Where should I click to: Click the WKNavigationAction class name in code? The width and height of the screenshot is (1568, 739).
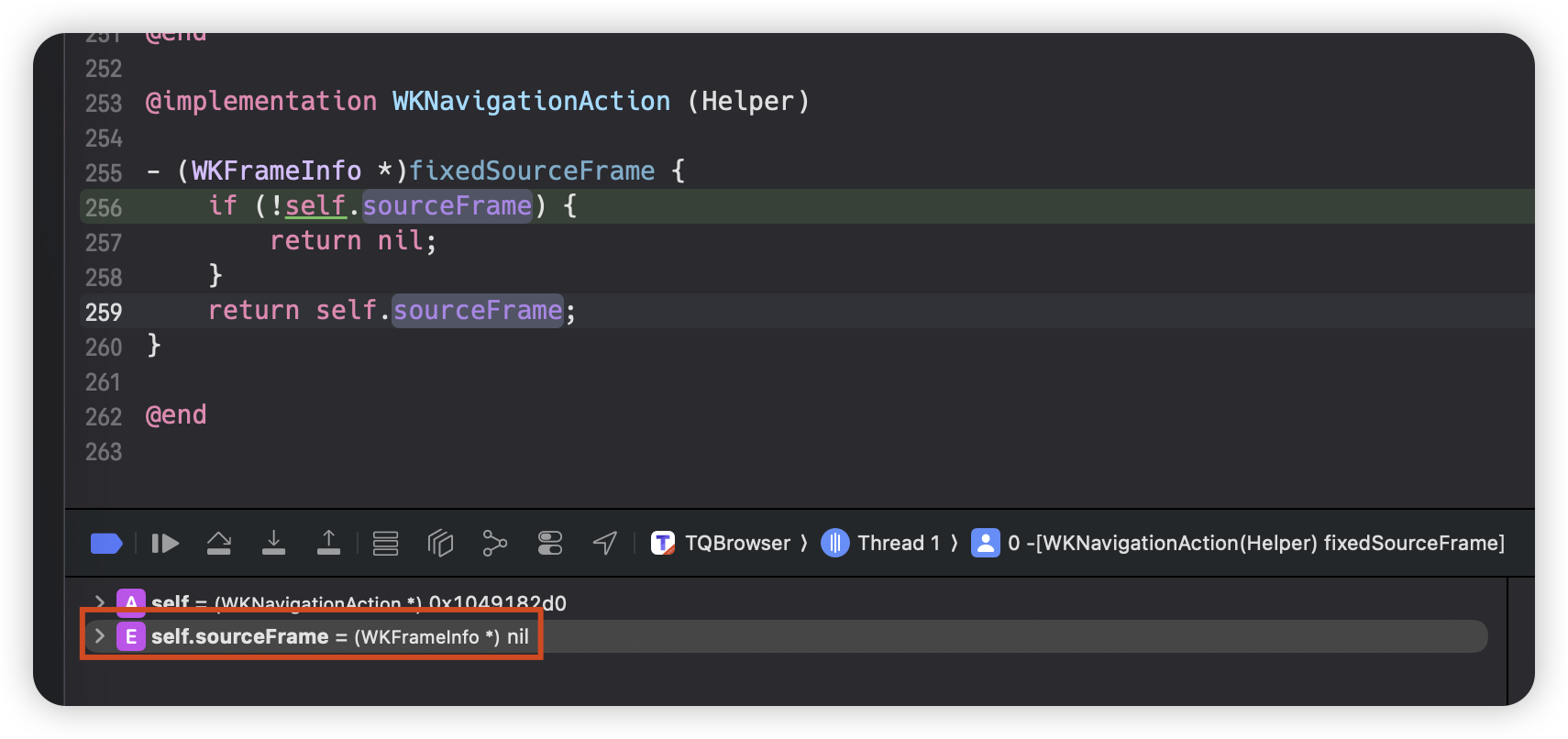pyautogui.click(x=531, y=102)
